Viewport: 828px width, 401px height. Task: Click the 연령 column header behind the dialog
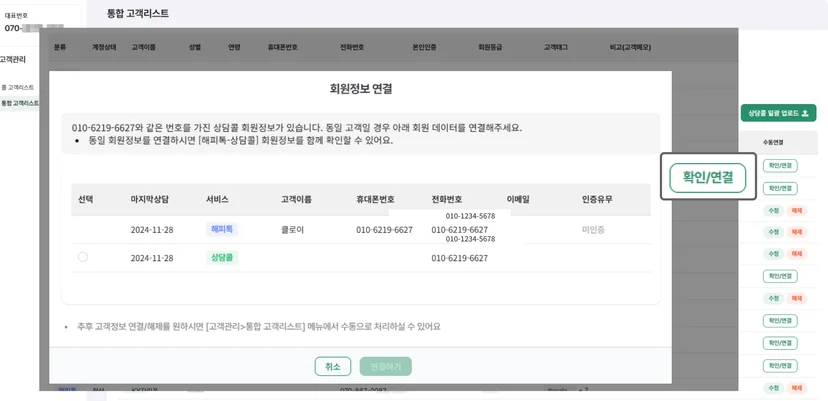(234, 47)
